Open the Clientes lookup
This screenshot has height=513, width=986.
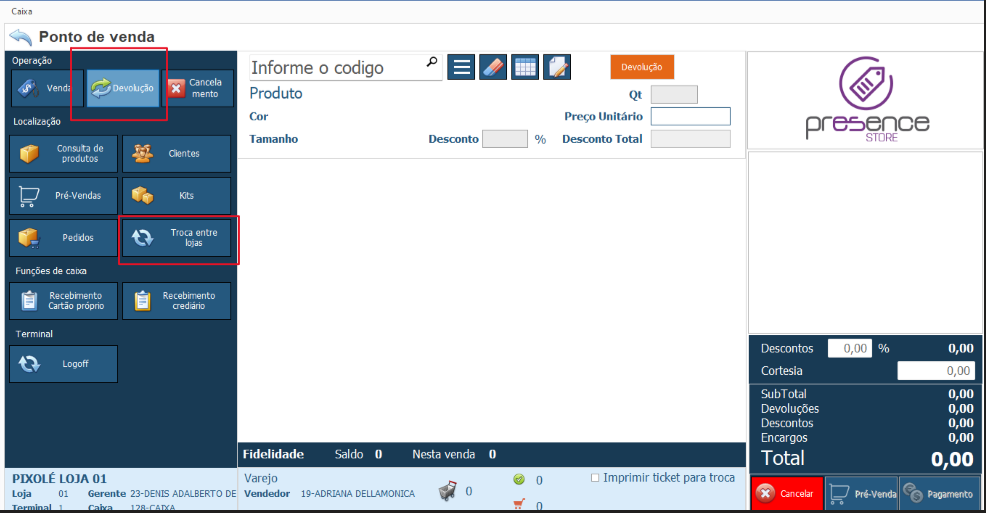(x=176, y=154)
